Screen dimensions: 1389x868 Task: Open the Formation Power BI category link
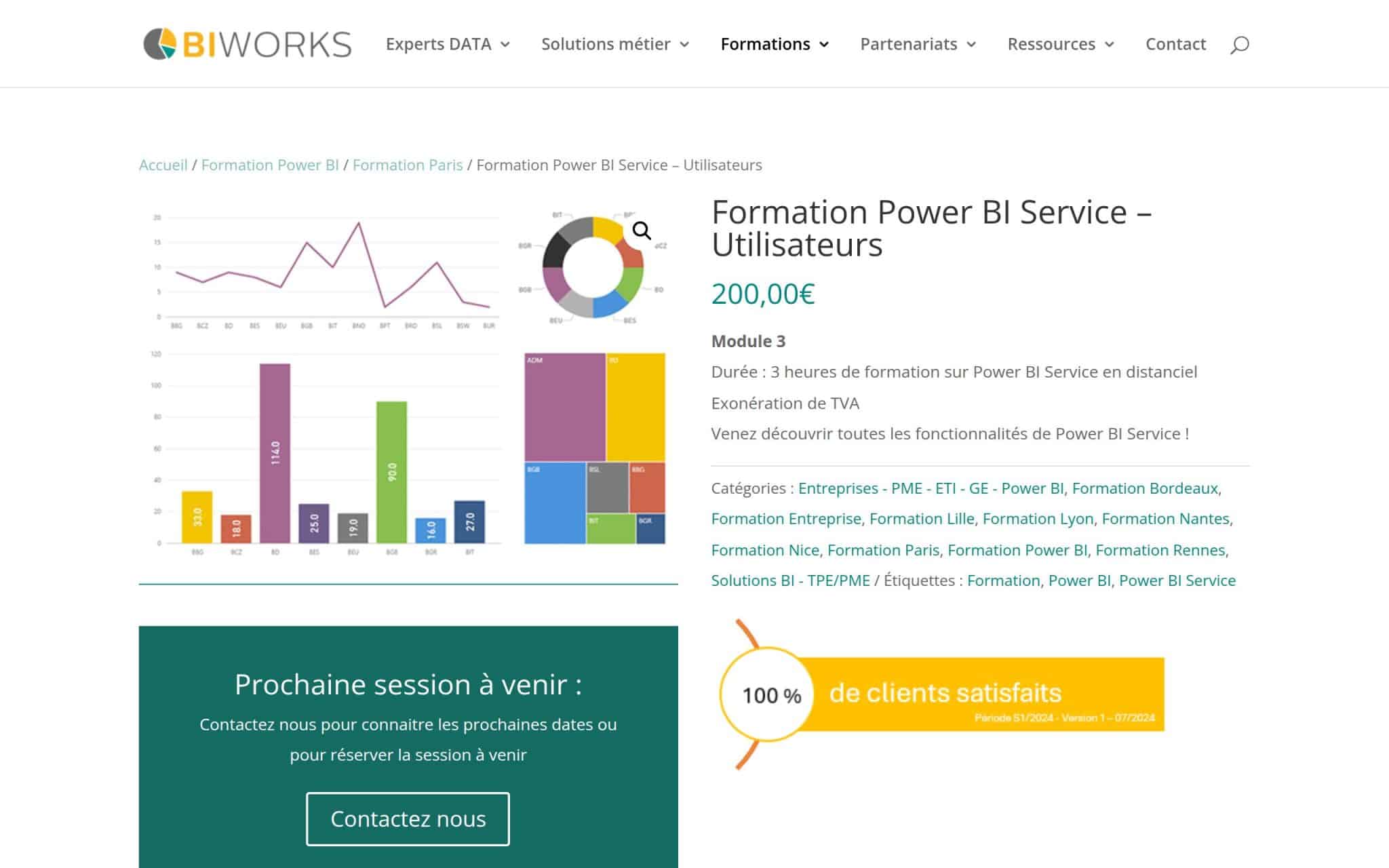coord(1017,550)
